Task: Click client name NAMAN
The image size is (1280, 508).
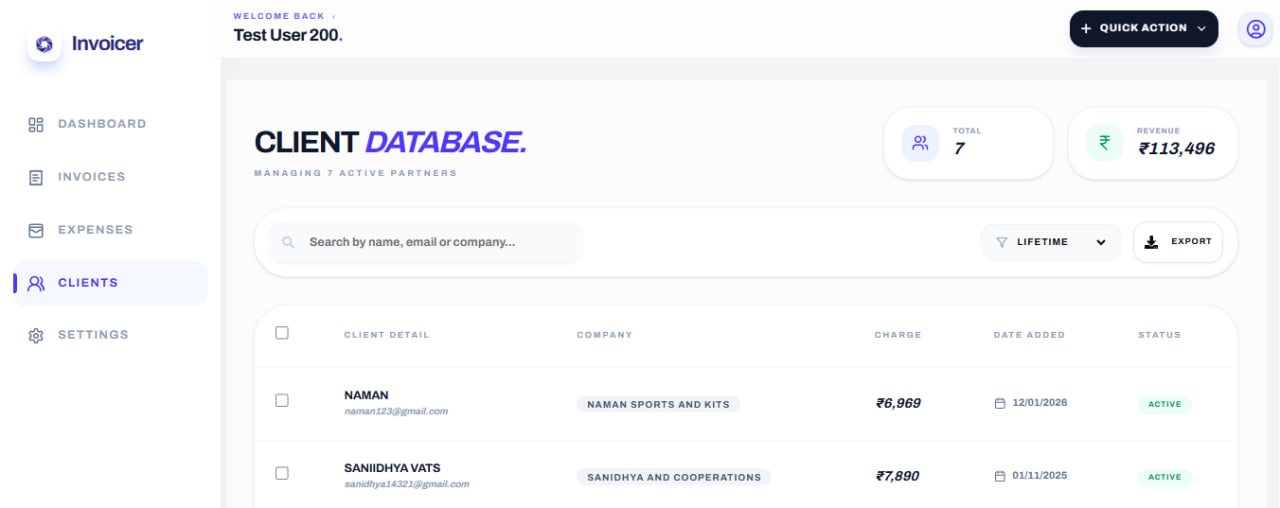Action: tap(366, 395)
